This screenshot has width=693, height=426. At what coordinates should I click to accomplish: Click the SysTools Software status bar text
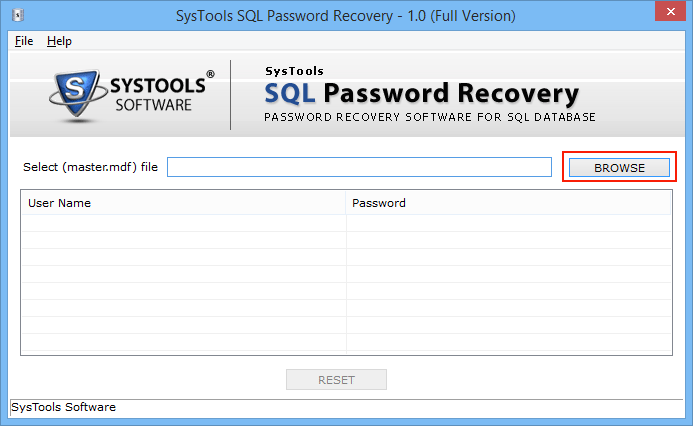(63, 407)
